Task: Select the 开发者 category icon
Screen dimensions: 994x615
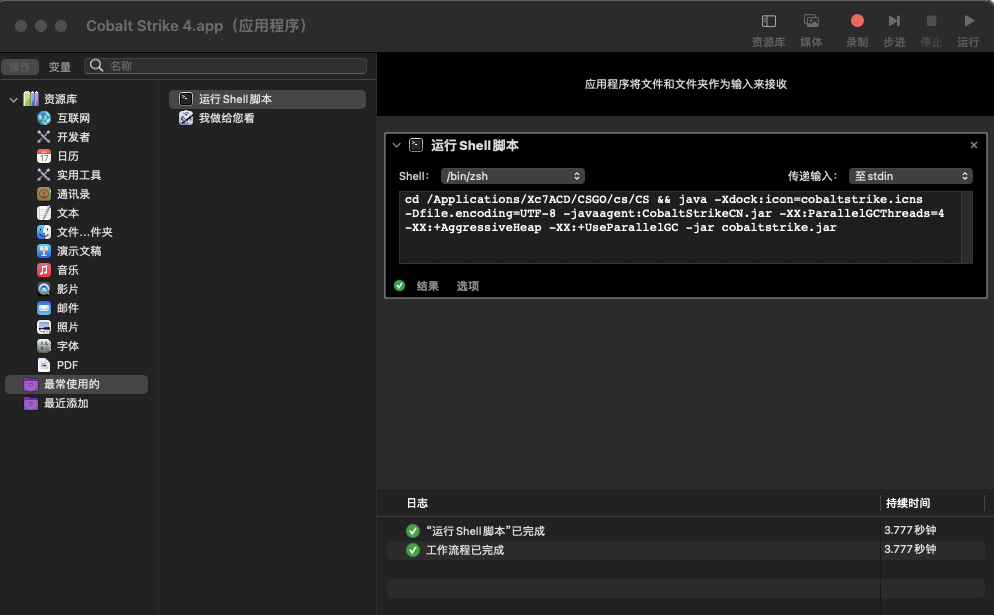Action: 44,137
